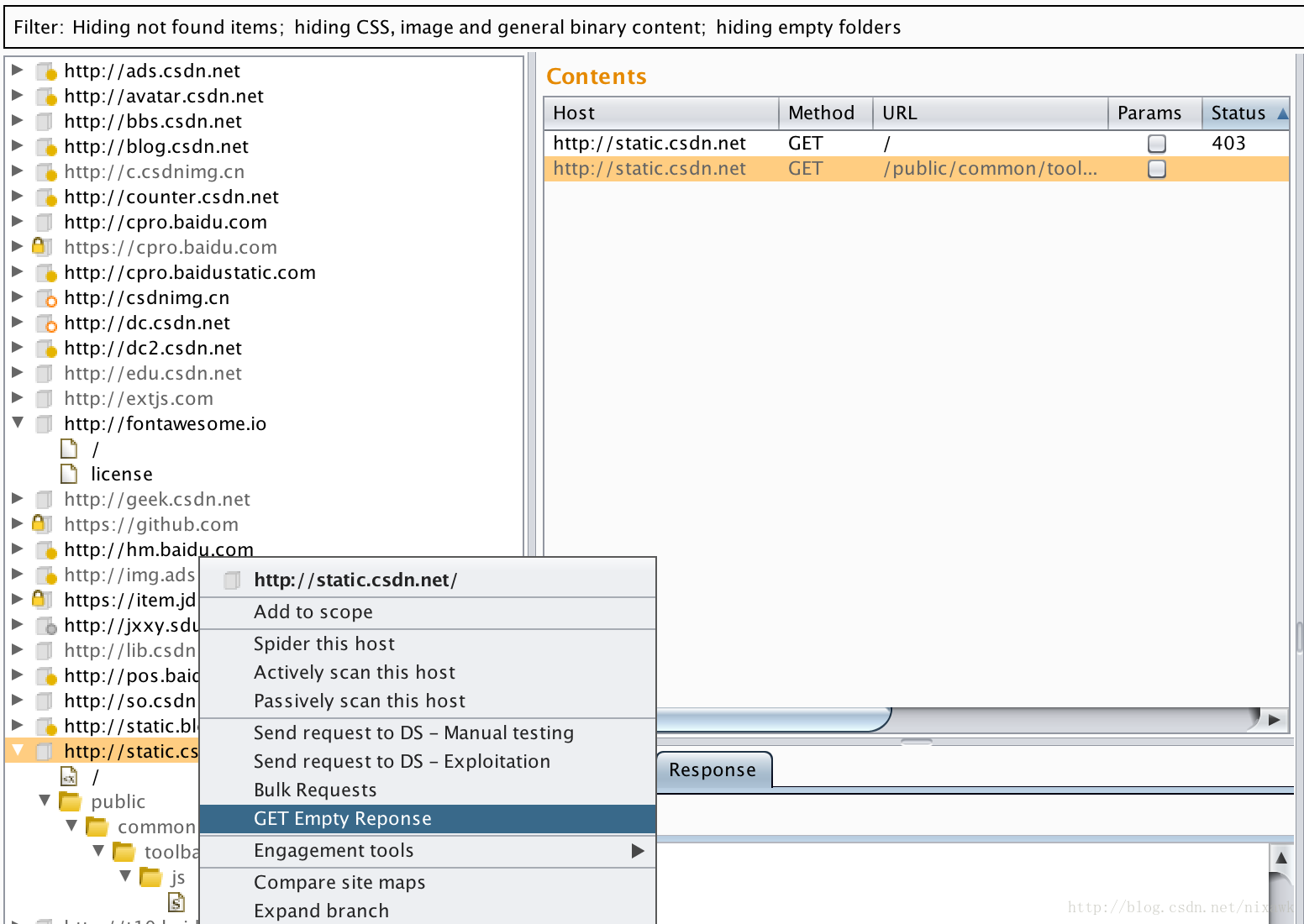Image resolution: width=1304 pixels, height=924 pixels.
Task: Click the jxxy.sdu host icon
Action: (46, 626)
